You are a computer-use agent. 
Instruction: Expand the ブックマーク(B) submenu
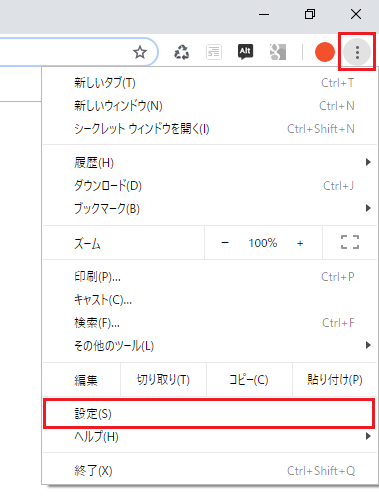coord(210,209)
